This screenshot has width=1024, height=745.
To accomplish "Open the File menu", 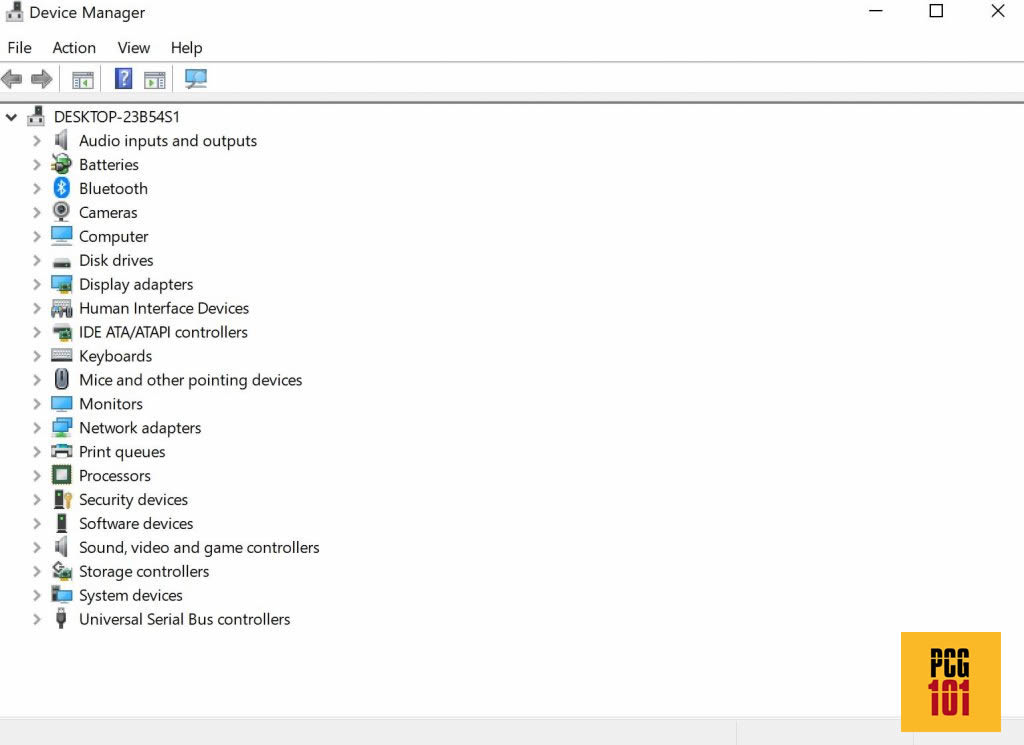I will tap(19, 47).
